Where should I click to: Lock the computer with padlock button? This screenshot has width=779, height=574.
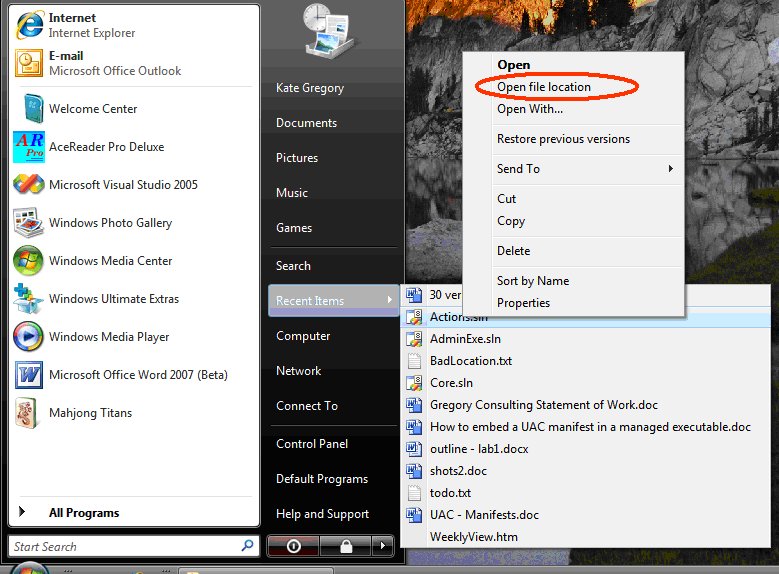pos(346,546)
